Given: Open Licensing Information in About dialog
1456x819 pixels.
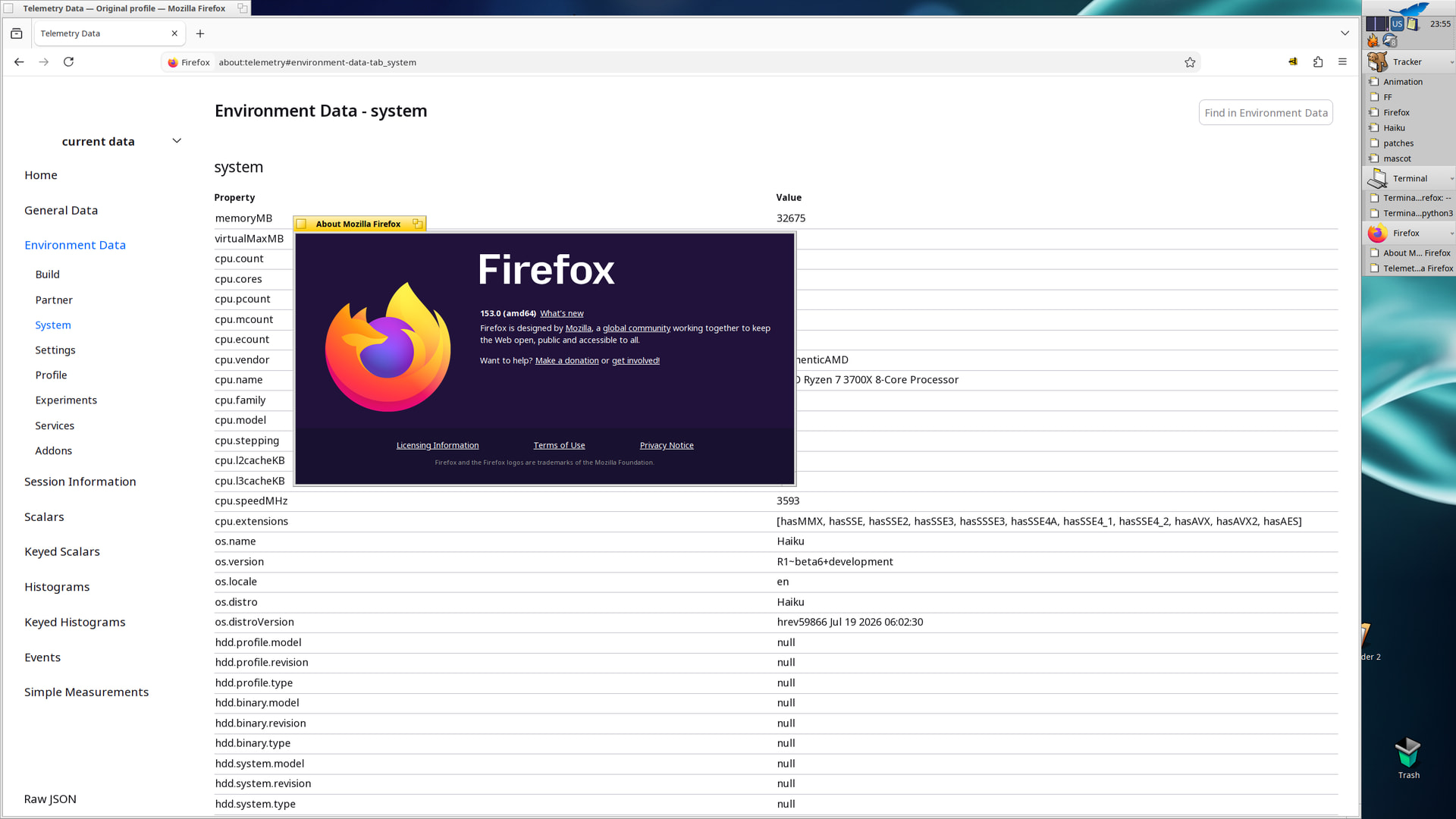Looking at the screenshot, I should point(438,446).
